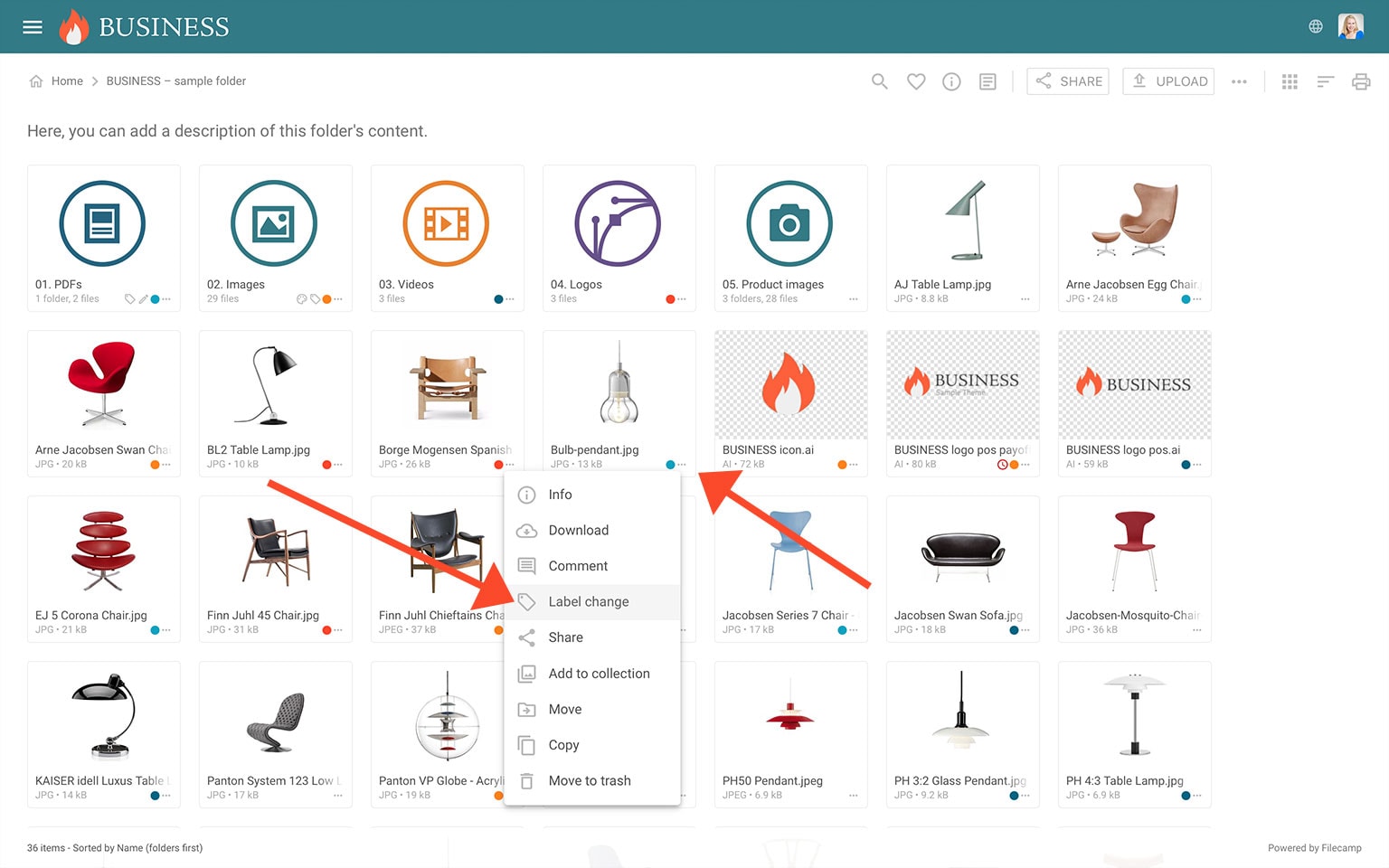Select Share in the context menu
This screenshot has height=868, width=1389.
(591, 637)
